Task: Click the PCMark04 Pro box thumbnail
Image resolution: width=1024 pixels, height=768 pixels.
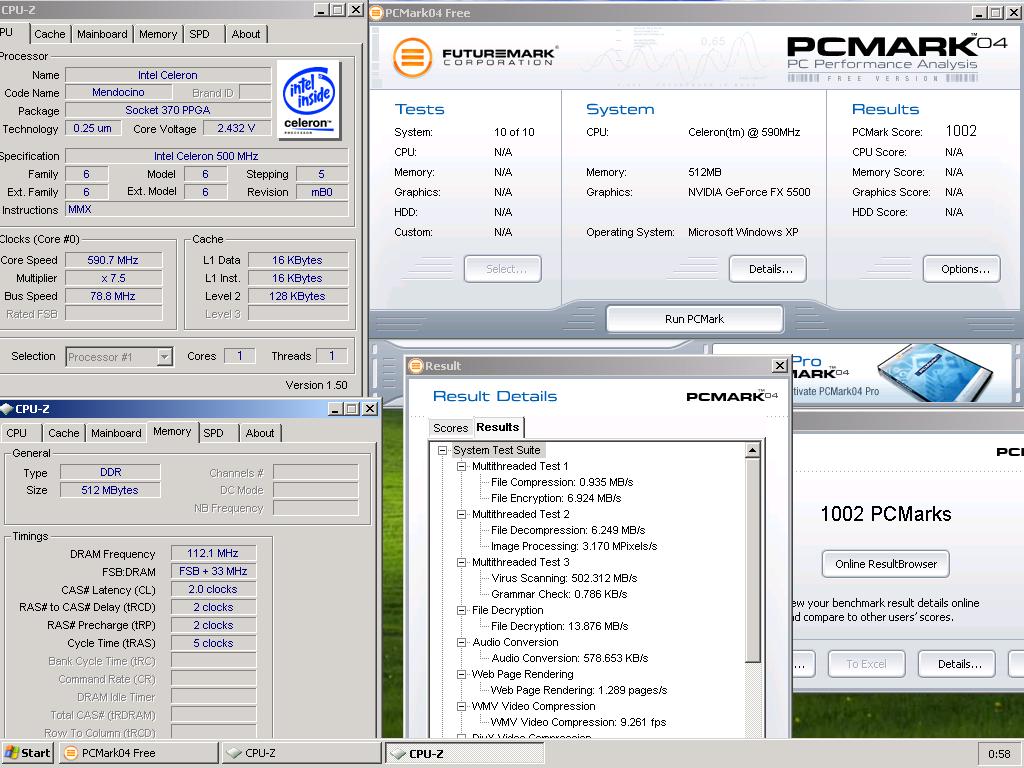Action: coord(935,372)
